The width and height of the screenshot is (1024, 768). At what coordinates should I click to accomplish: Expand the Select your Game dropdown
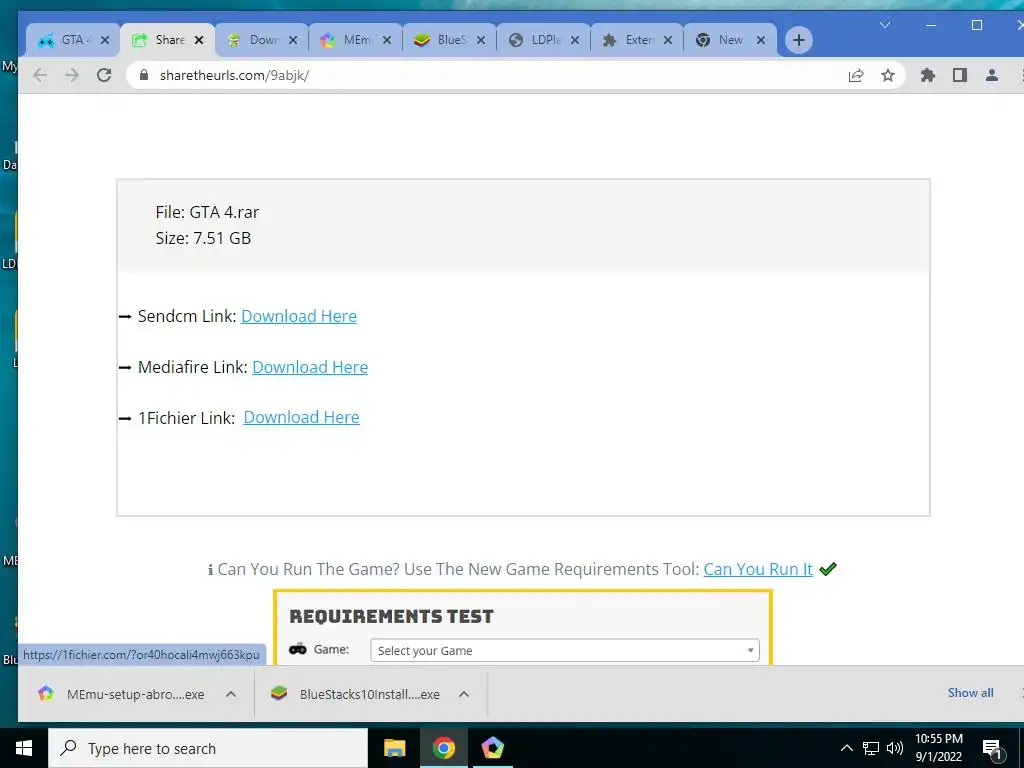(565, 650)
